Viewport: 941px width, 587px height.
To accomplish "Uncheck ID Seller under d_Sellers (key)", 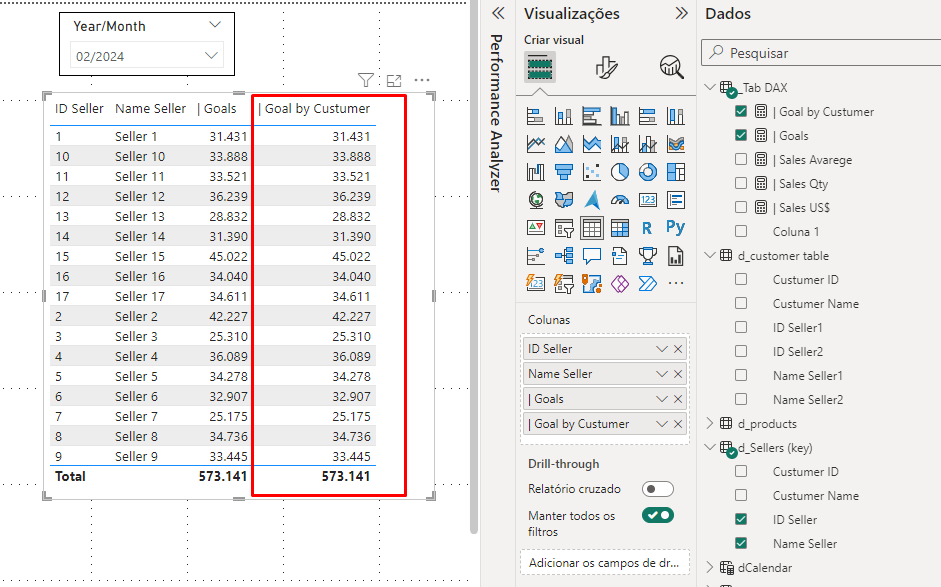I will pos(741,519).
